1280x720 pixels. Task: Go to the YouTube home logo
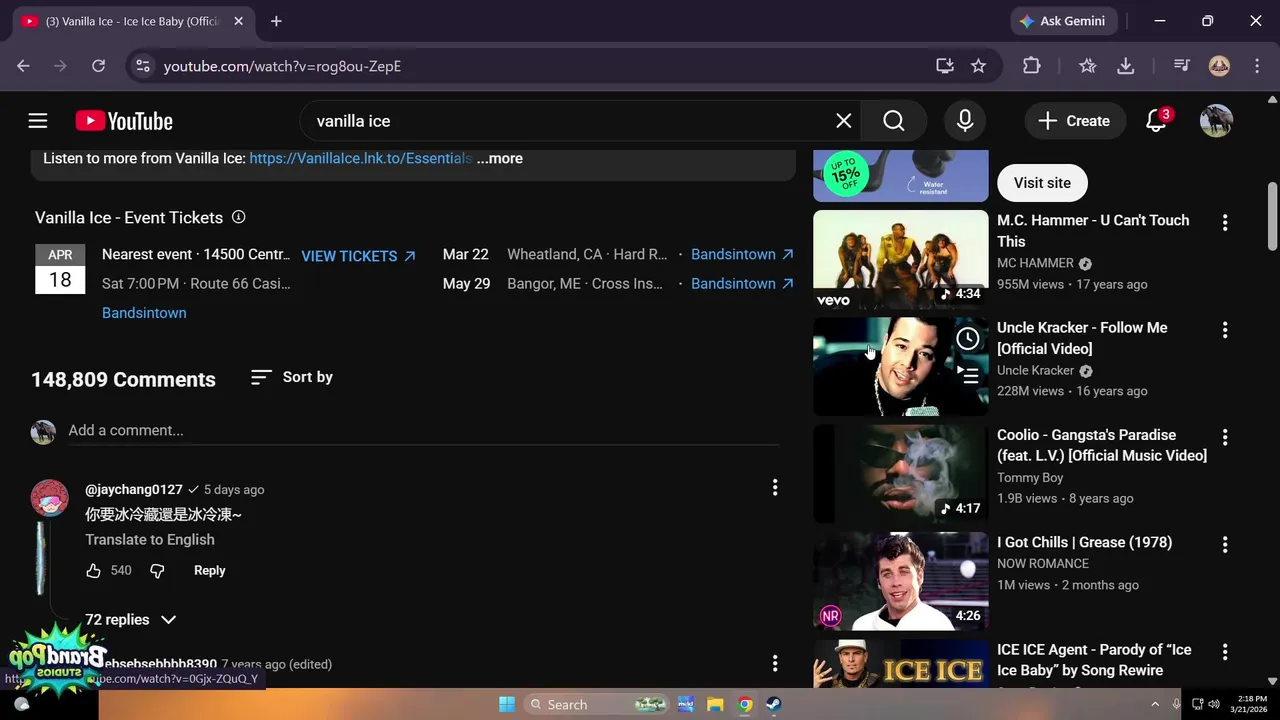(124, 121)
